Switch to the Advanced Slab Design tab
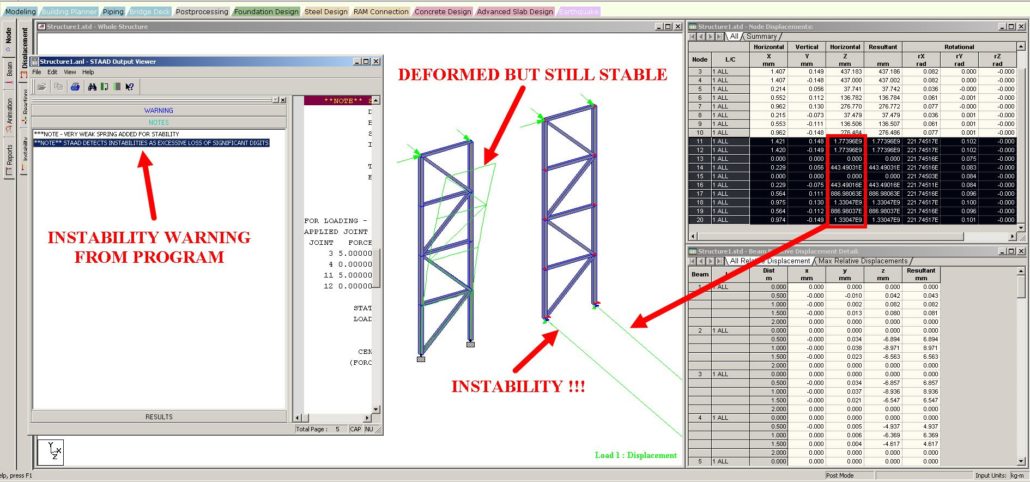This screenshot has height=482, width=1030. pos(515,12)
